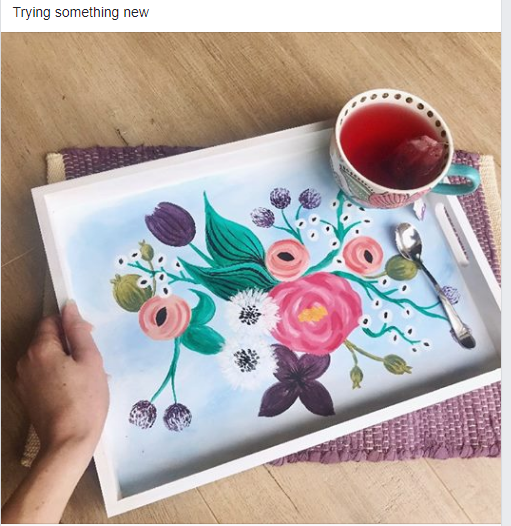
Task: Click the peach flower beside the spoon
Action: [362, 254]
